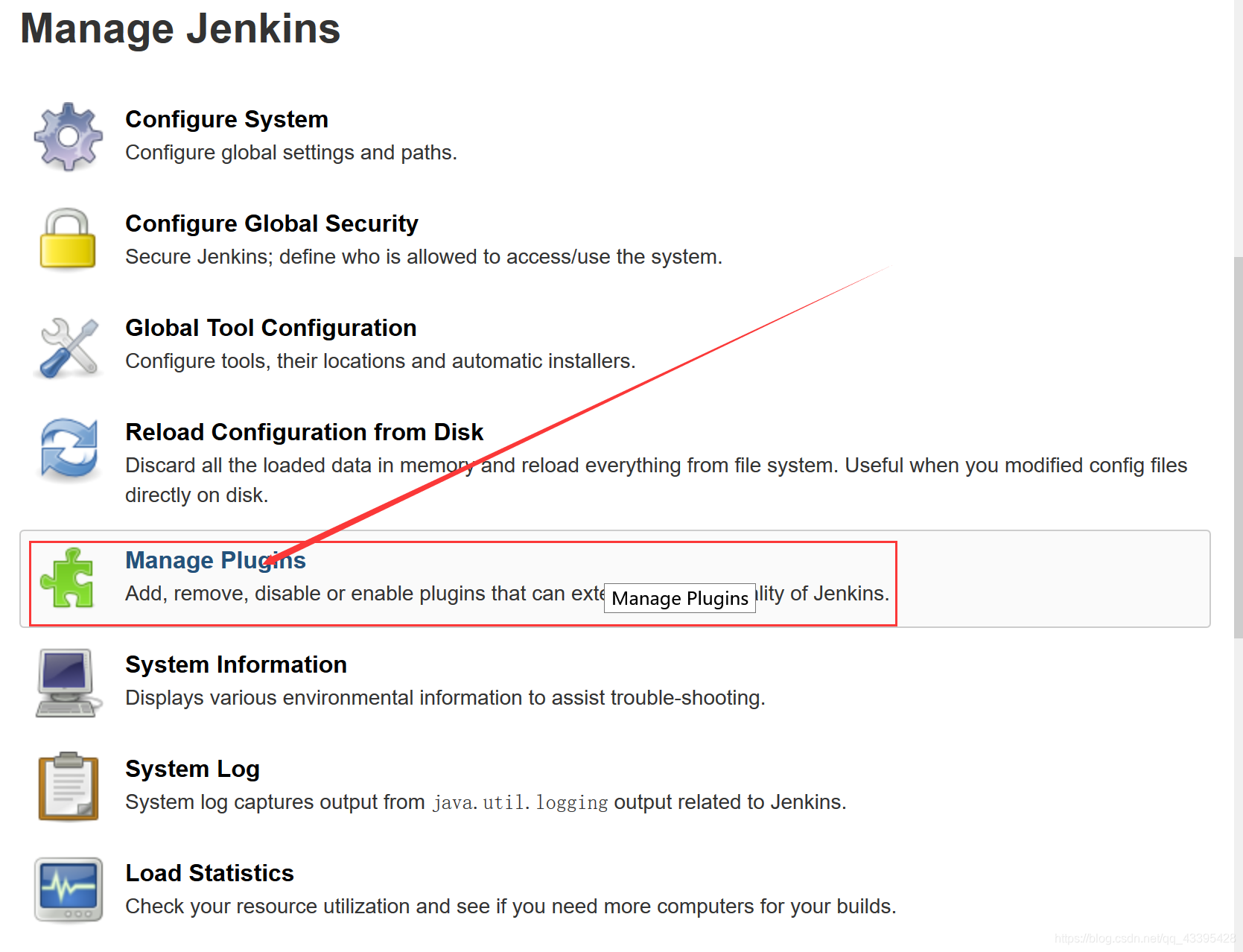The width and height of the screenshot is (1243, 952).
Task: Click 'Configure tools, their locations' description
Action: click(x=380, y=361)
